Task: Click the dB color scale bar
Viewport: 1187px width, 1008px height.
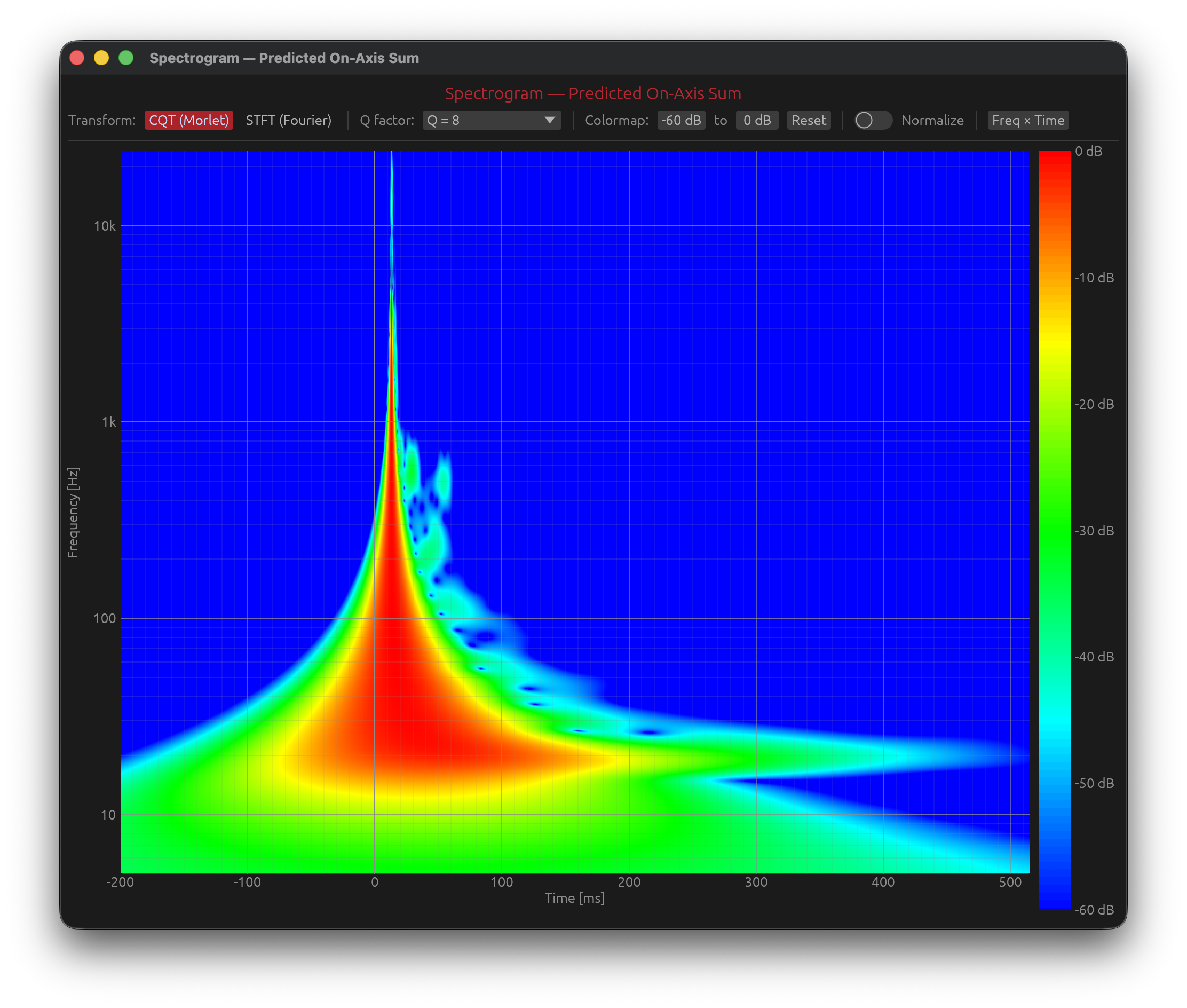Action: tap(1054, 530)
